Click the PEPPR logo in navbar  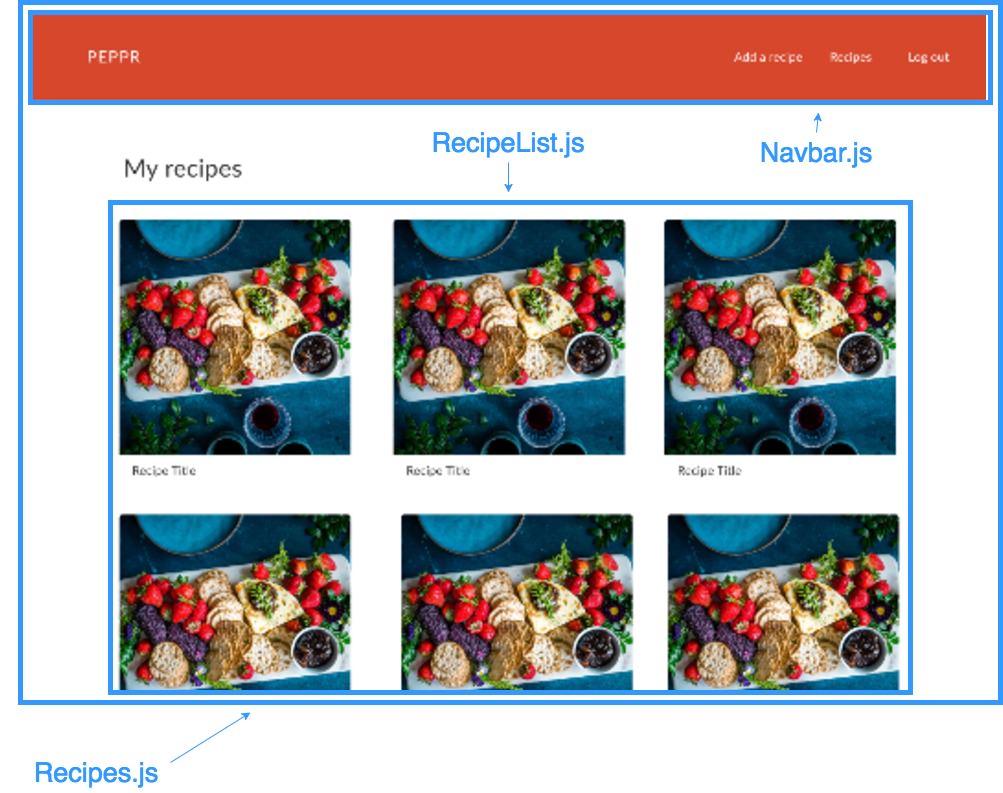[113, 57]
